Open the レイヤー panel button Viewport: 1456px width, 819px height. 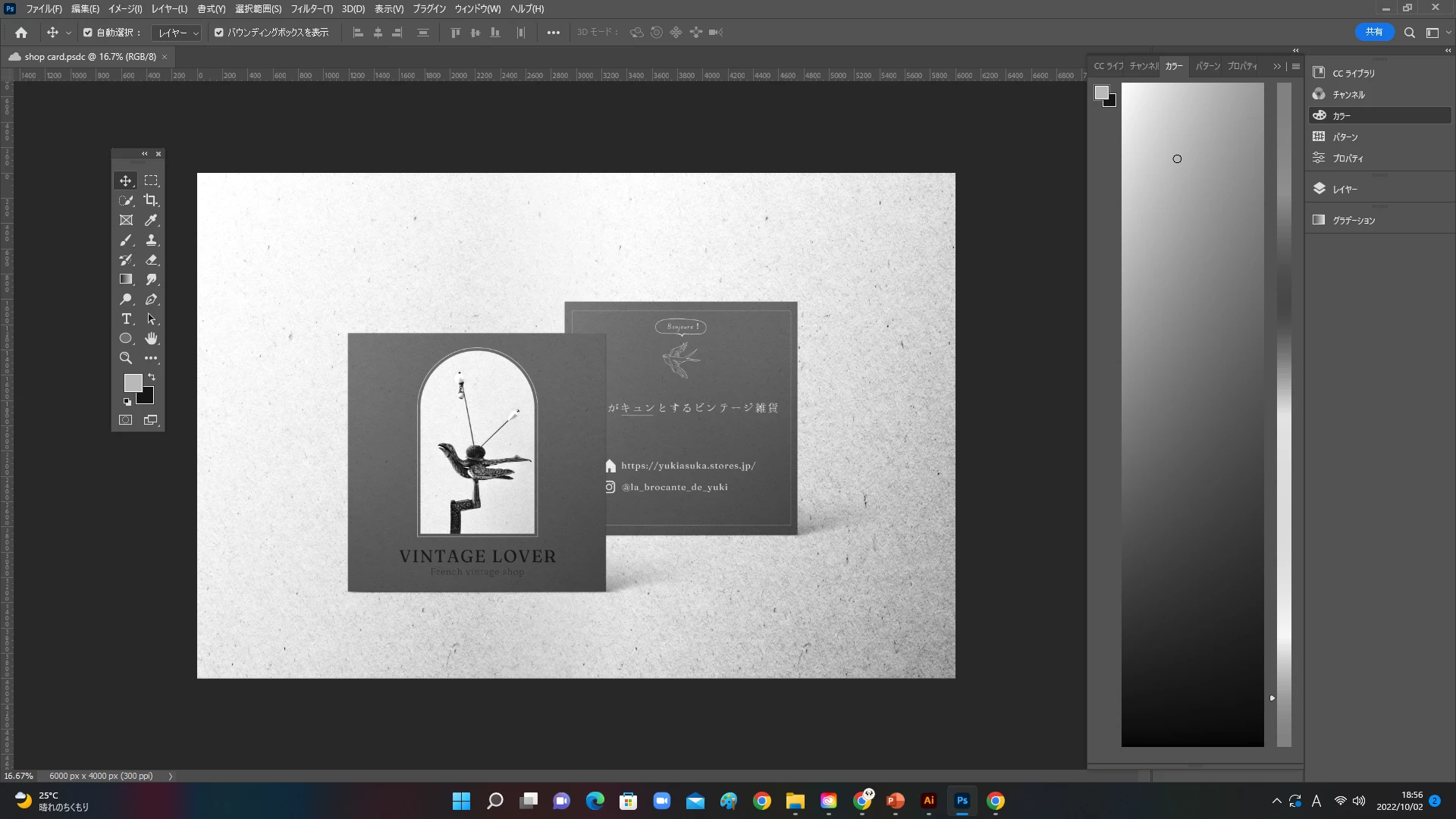(1344, 190)
